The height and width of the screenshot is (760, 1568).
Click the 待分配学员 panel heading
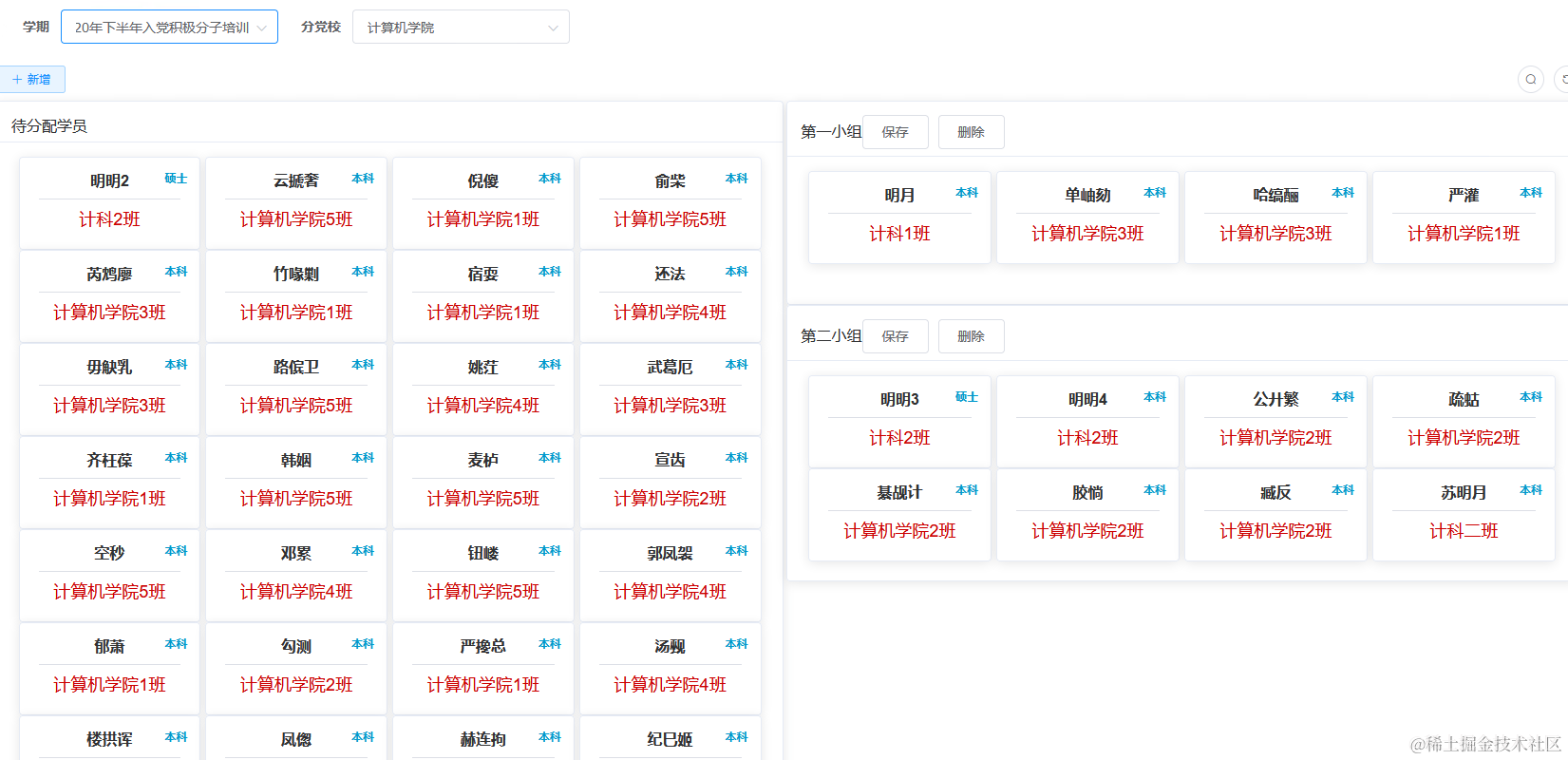pyautogui.click(x=49, y=125)
